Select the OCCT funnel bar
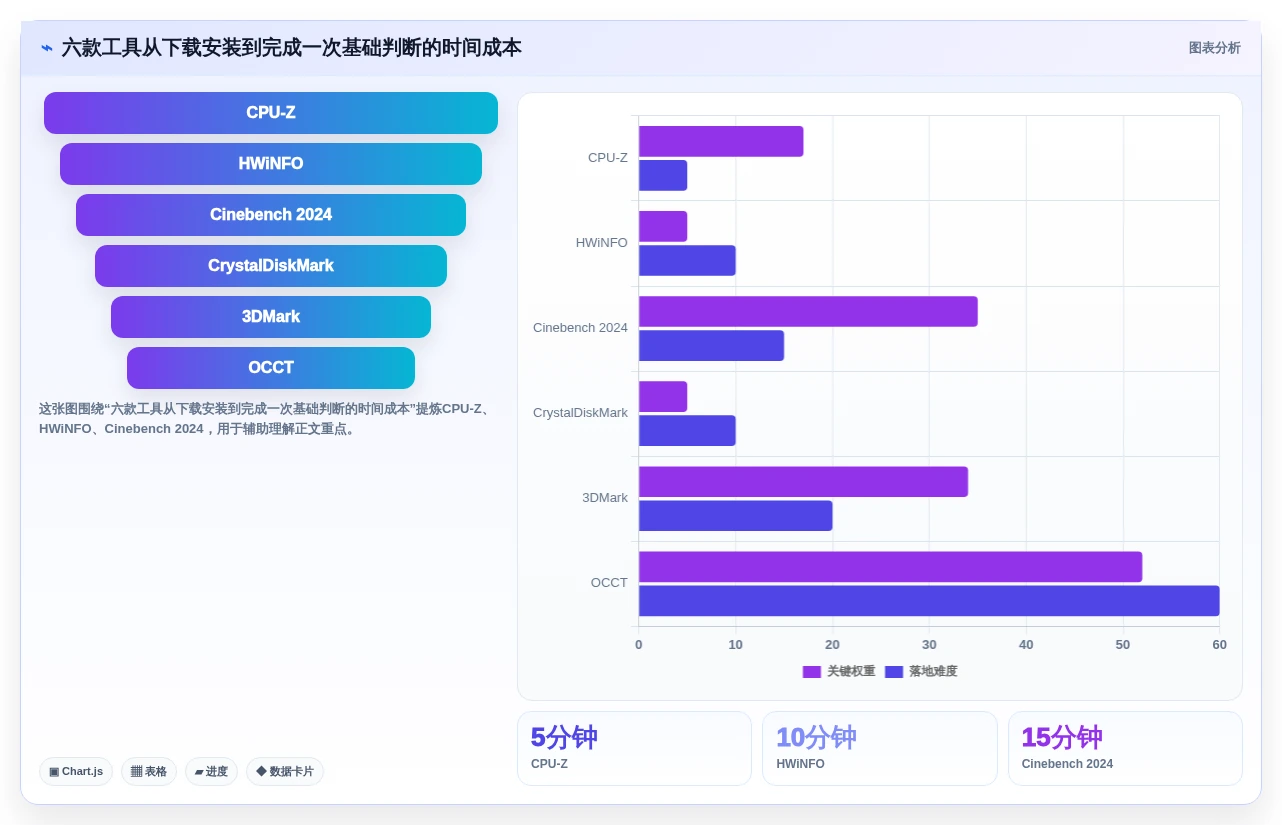This screenshot has height=825, width=1282. click(271, 368)
